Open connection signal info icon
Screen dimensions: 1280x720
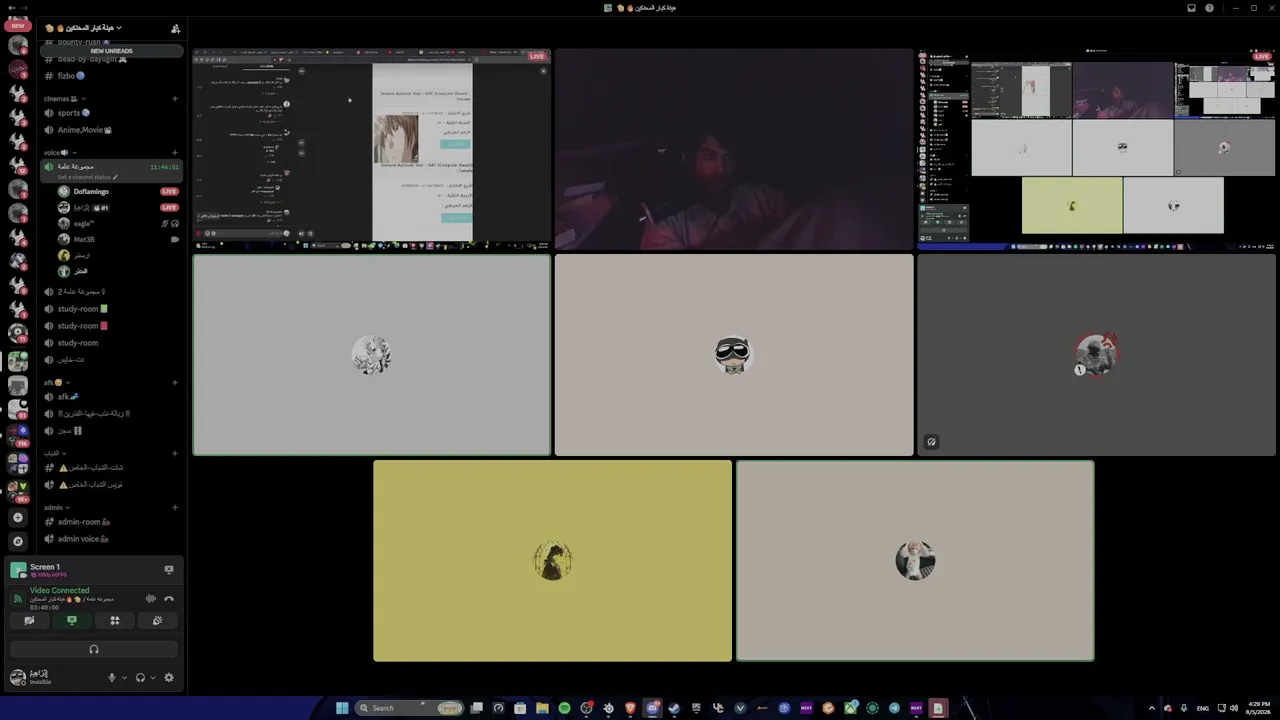17,599
